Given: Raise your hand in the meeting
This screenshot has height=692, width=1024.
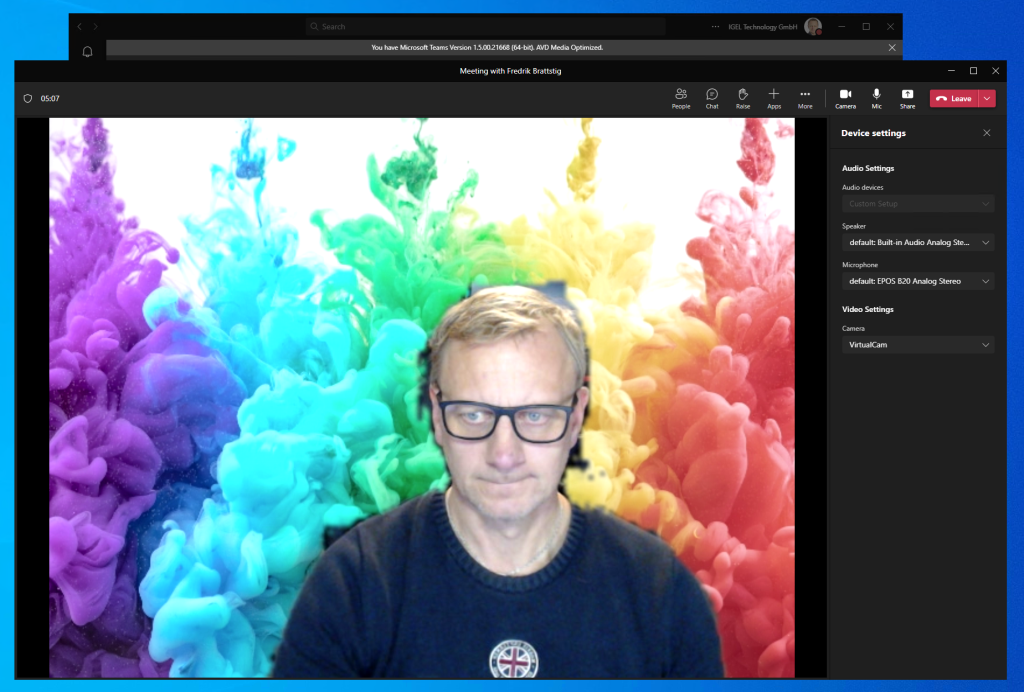Looking at the screenshot, I should point(743,97).
